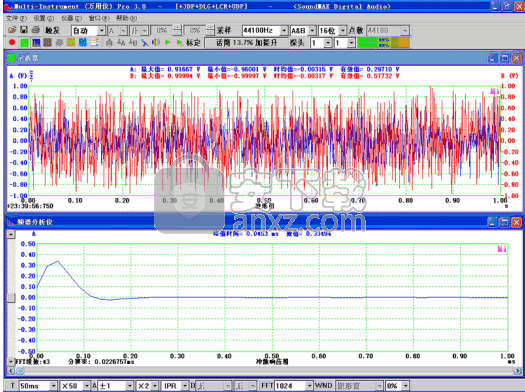Expand the 44100Hz sampling rate dropdown
The image size is (525, 392).
[284, 30]
